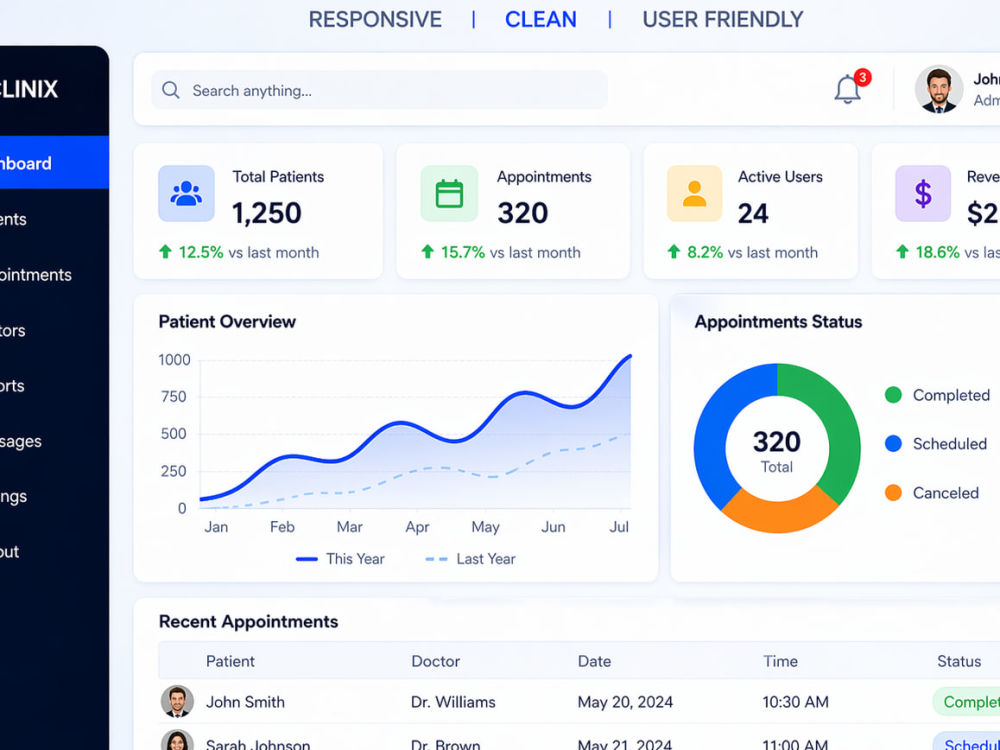Click the Total Patients group icon
Screen dimensions: 1000x750
pos(186,194)
